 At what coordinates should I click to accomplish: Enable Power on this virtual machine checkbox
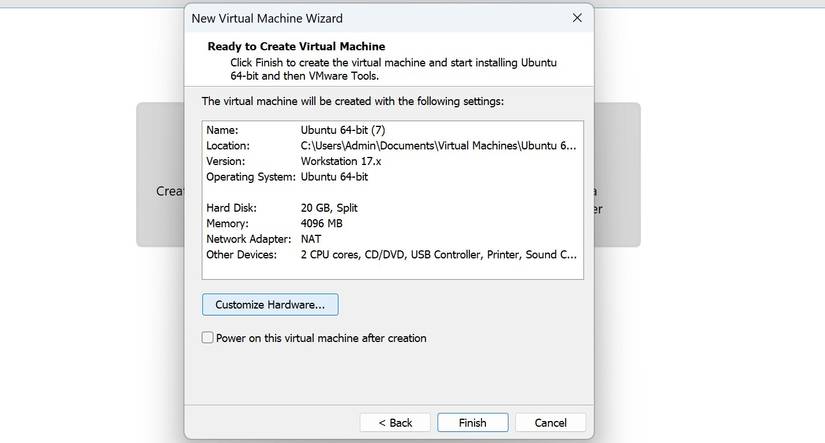point(208,338)
